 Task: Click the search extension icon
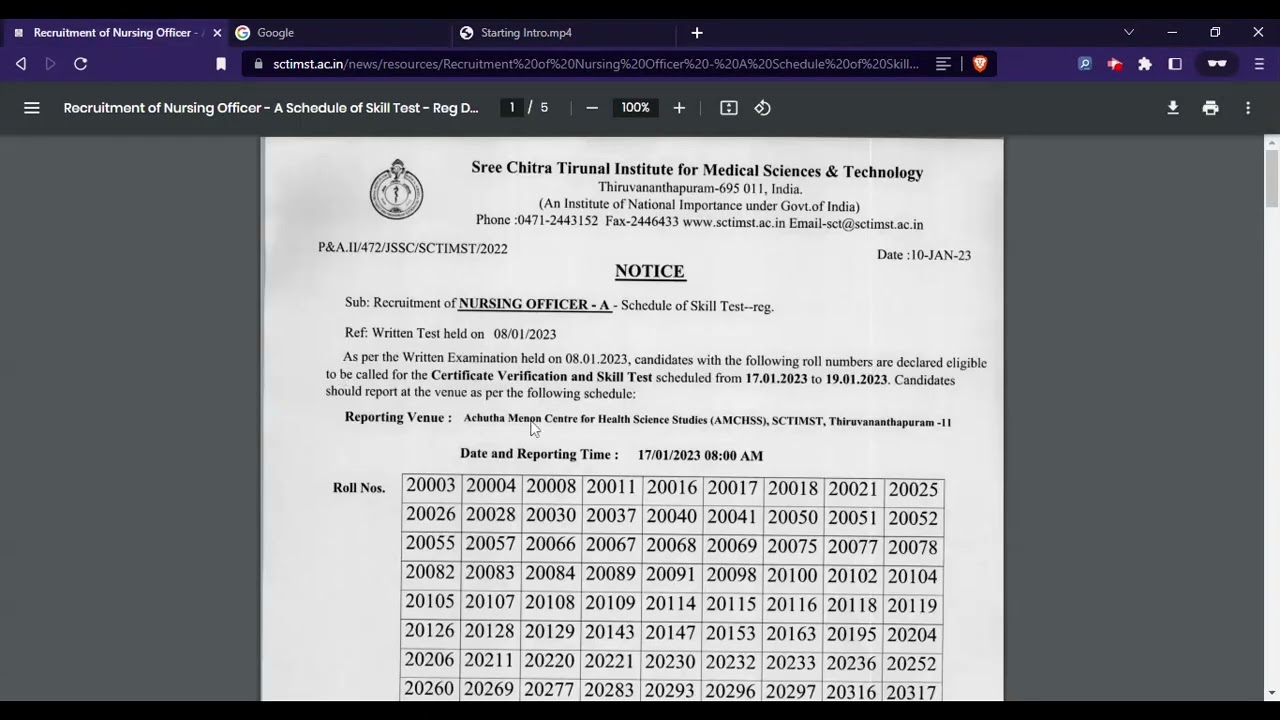click(1085, 64)
